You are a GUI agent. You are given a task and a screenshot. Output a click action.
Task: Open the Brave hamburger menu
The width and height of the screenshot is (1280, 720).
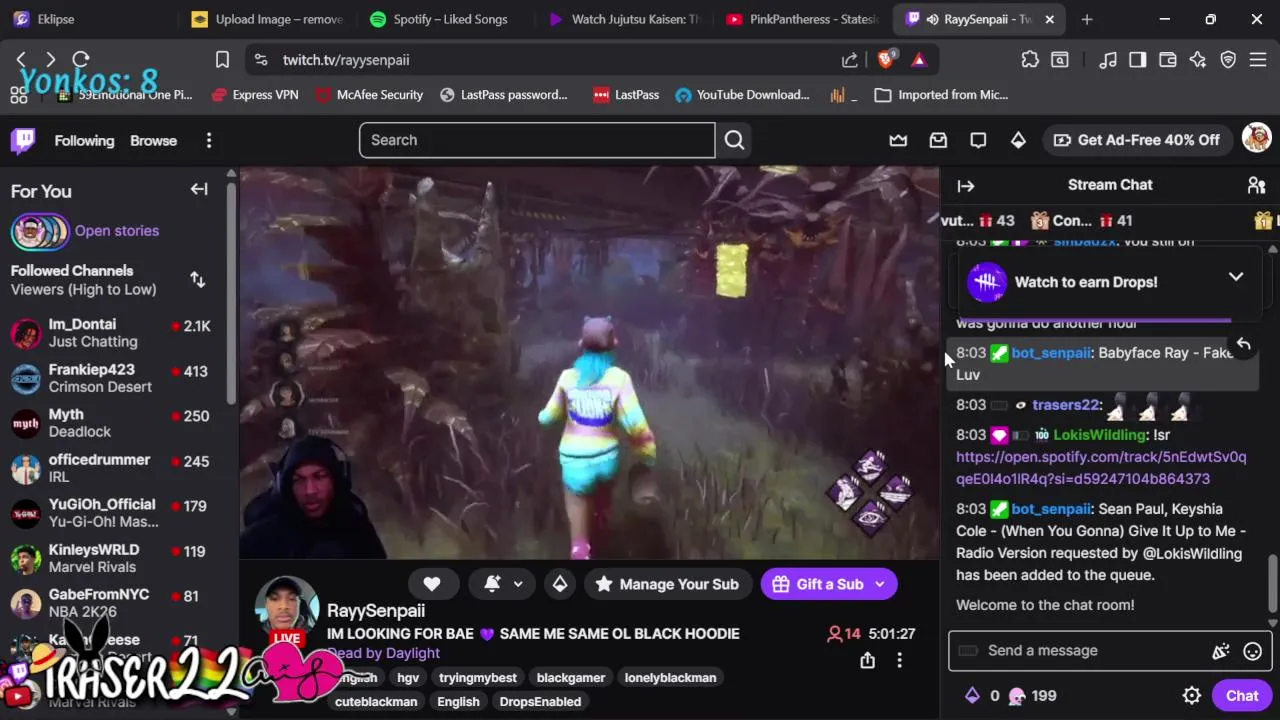coord(1258,60)
